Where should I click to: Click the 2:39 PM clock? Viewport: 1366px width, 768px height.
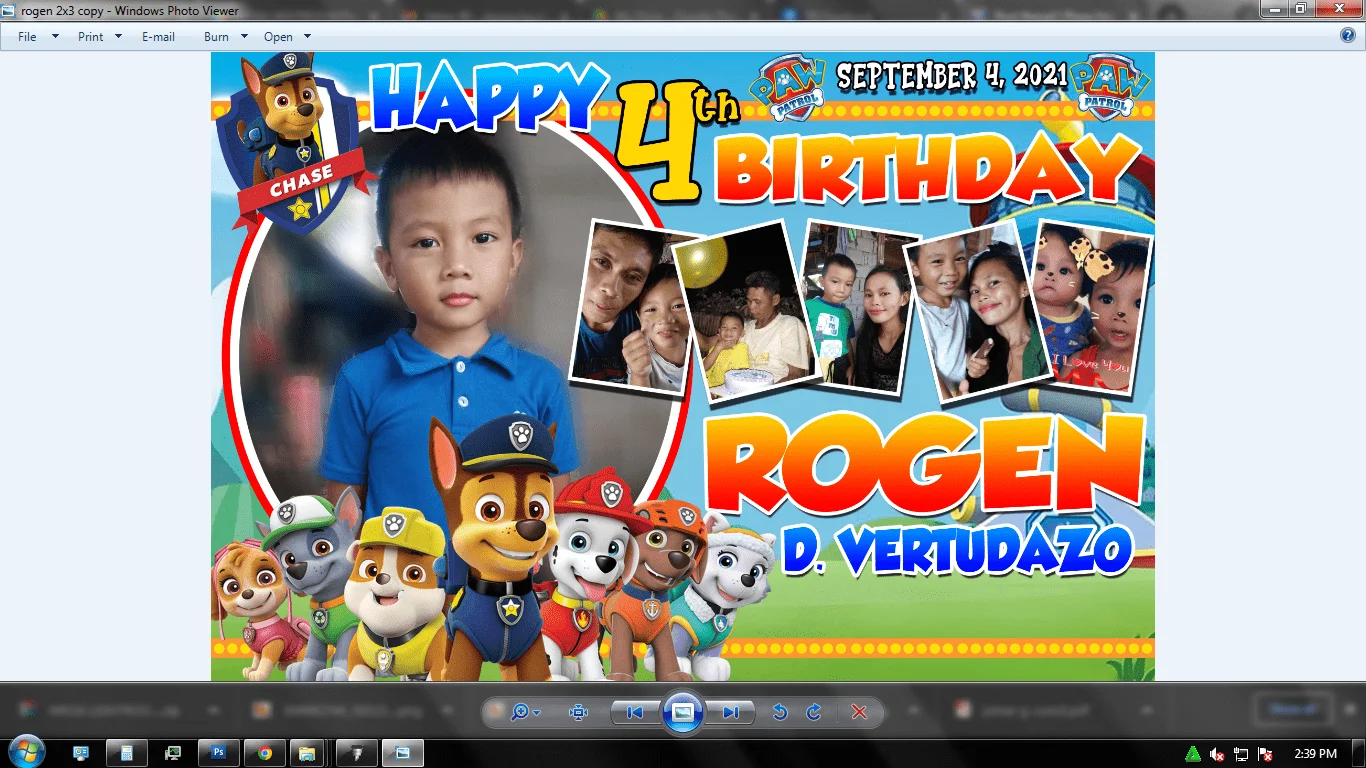1315,753
